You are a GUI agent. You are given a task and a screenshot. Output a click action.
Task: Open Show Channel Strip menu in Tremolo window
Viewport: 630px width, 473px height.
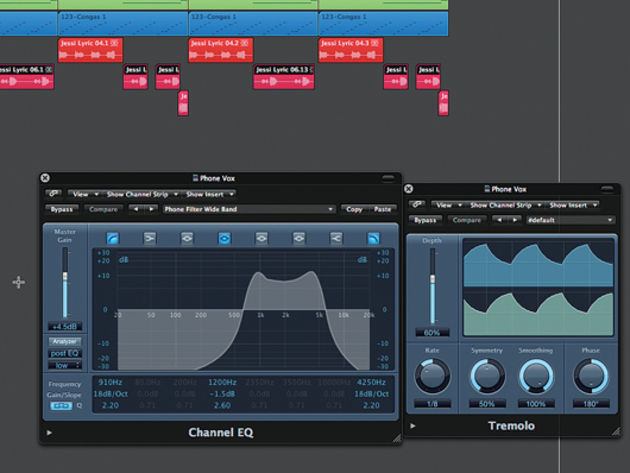[x=505, y=205]
